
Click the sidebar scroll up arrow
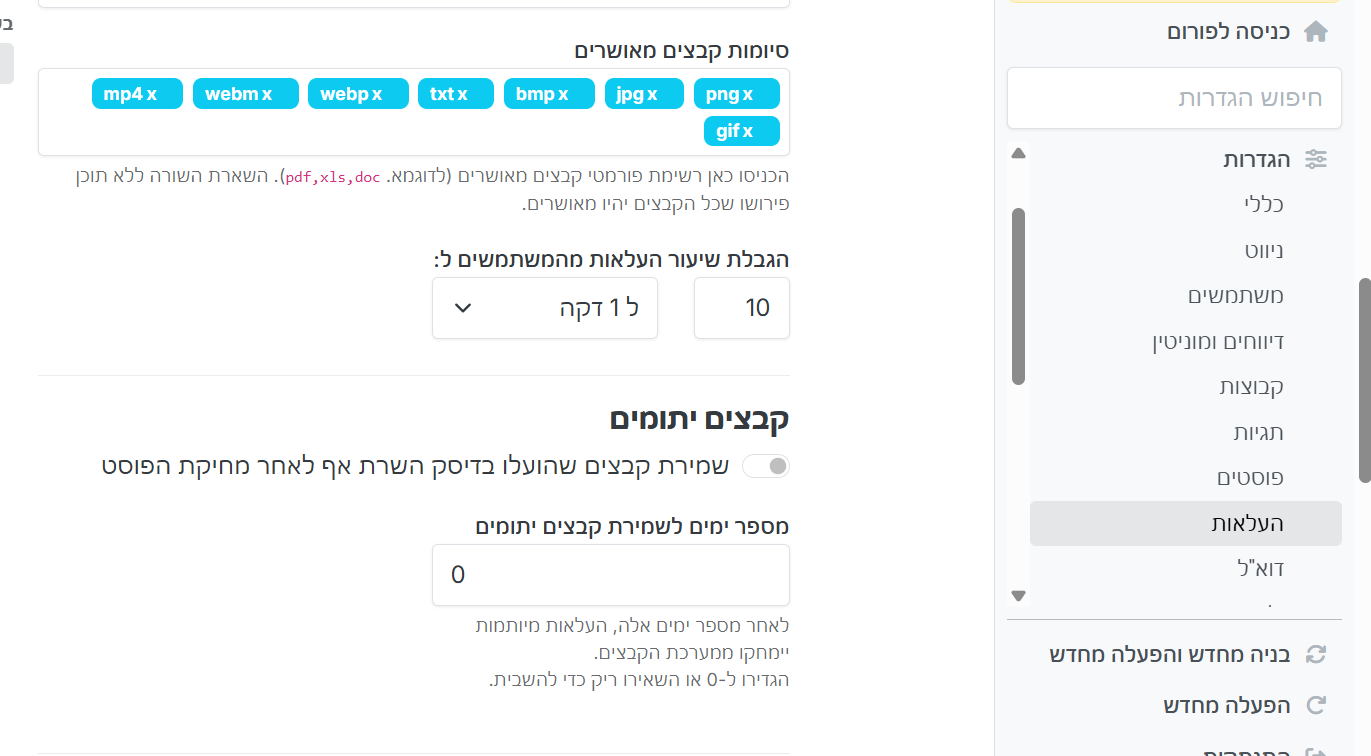(x=1018, y=154)
